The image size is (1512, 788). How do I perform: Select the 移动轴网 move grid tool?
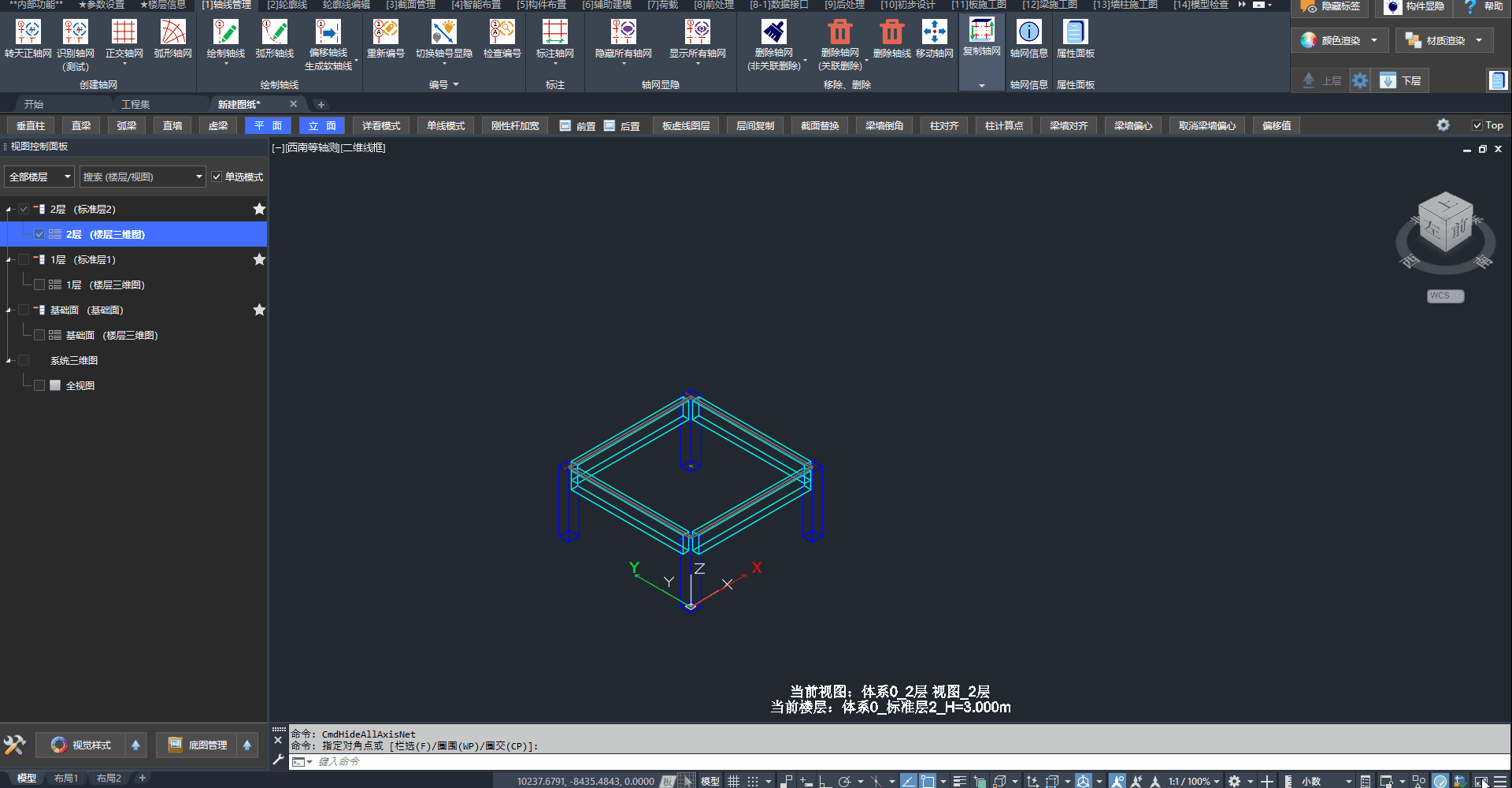tap(934, 33)
